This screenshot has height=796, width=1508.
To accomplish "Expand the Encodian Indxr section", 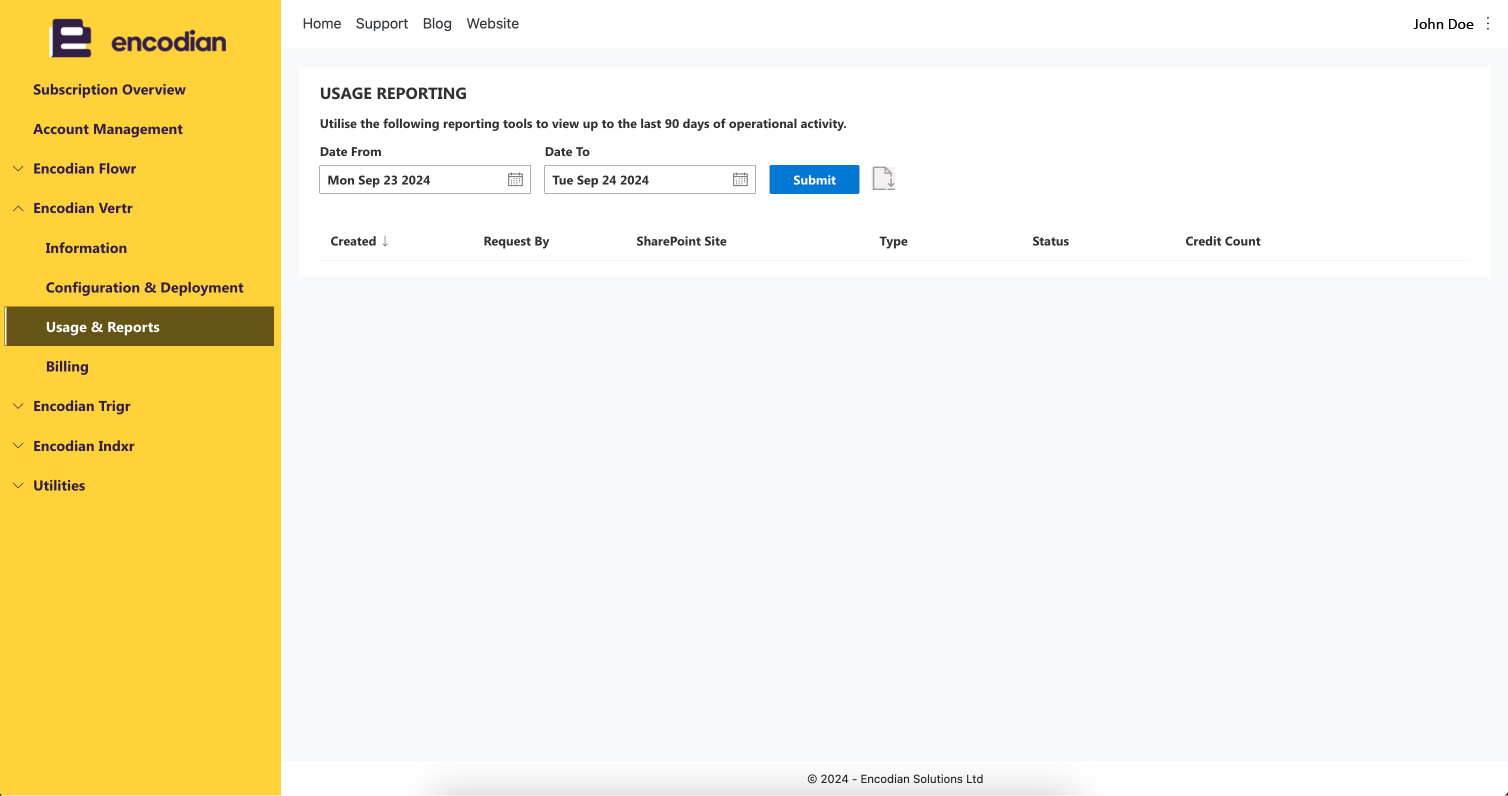I will click(x=18, y=446).
